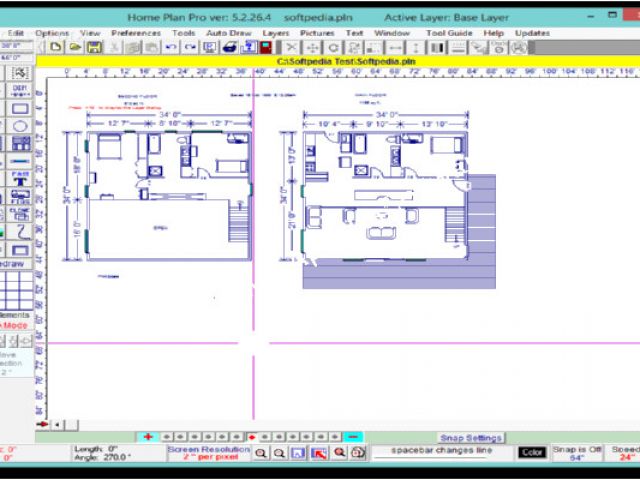Open the Preferences menu

click(135, 33)
